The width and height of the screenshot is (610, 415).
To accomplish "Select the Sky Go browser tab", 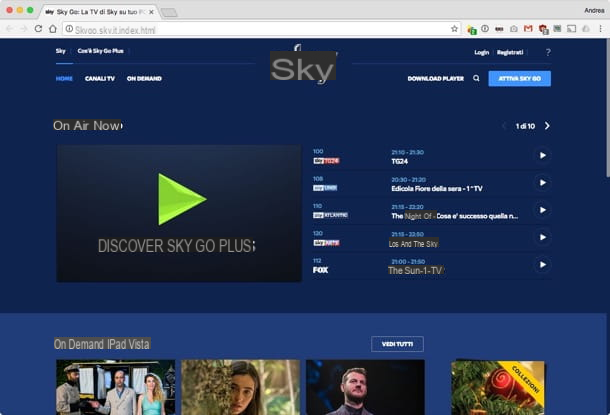I will coord(97,12).
